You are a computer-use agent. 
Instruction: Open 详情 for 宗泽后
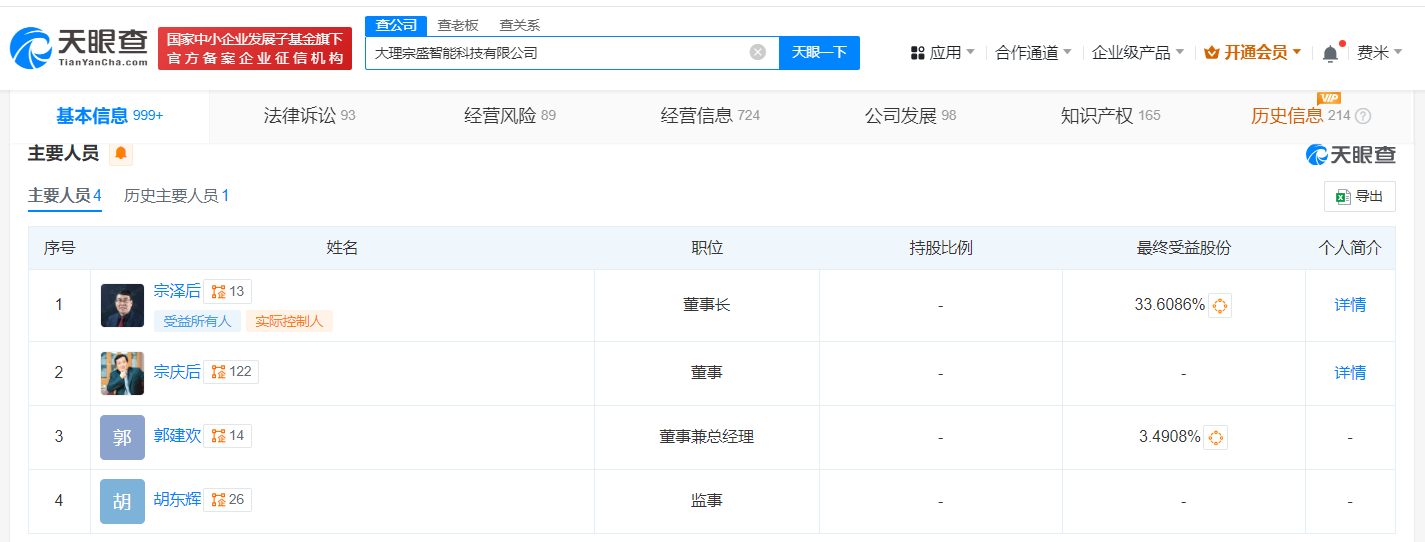[1350, 305]
